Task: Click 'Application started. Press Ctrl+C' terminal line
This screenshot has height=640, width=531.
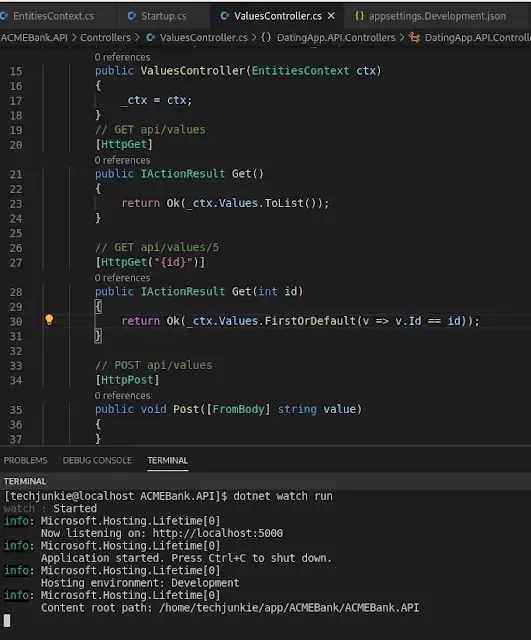Action: (186, 558)
